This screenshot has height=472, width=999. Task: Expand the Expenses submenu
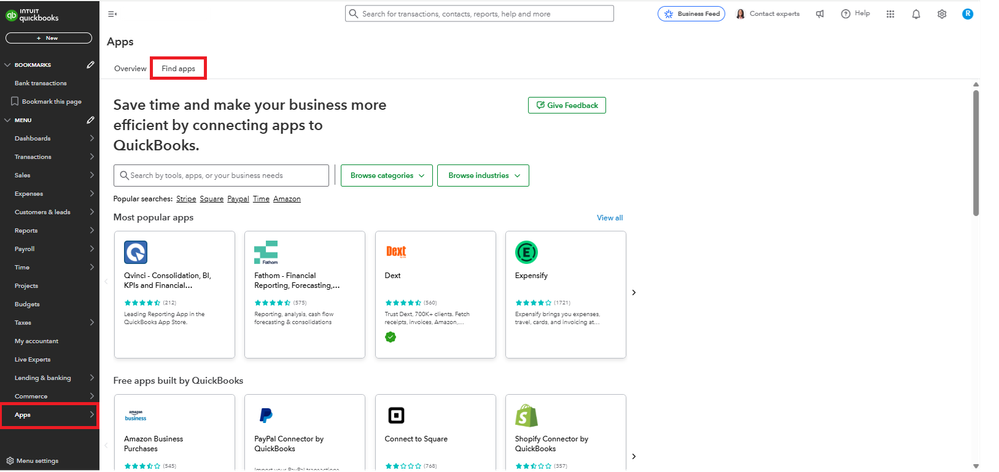[92, 194]
